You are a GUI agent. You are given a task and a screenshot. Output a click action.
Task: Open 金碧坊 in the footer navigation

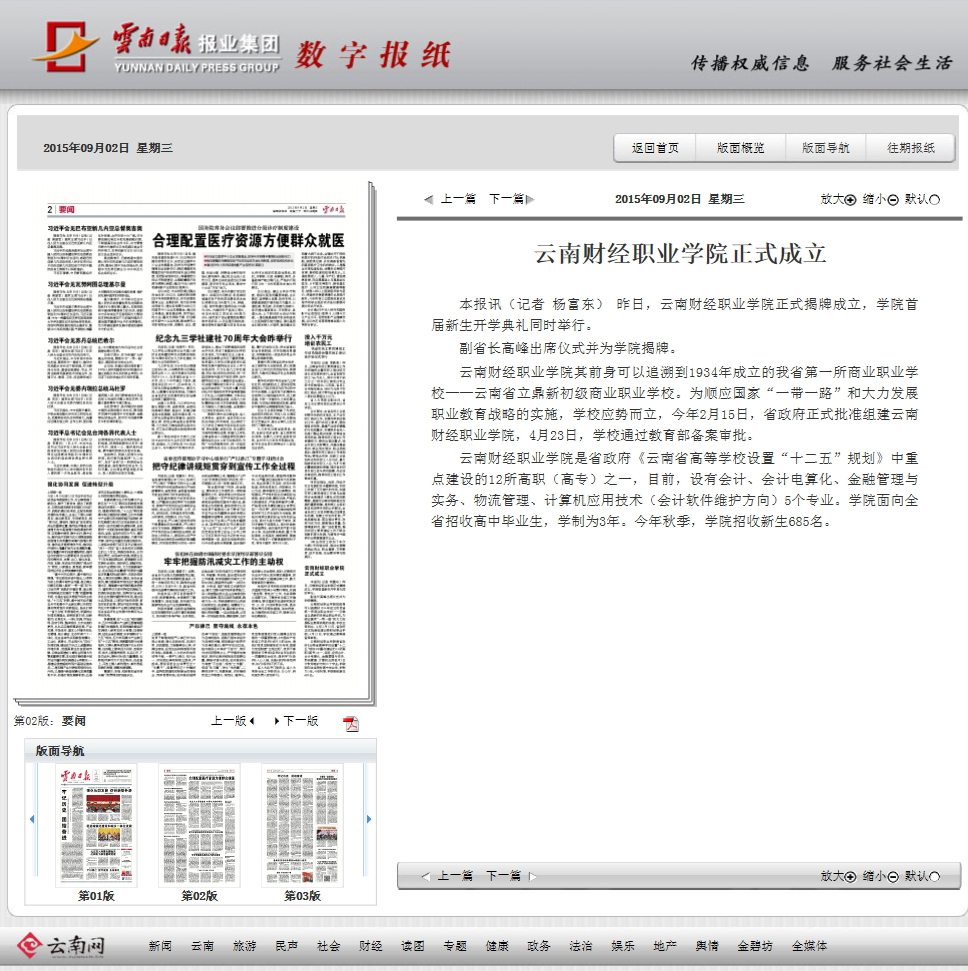pyautogui.click(x=755, y=946)
